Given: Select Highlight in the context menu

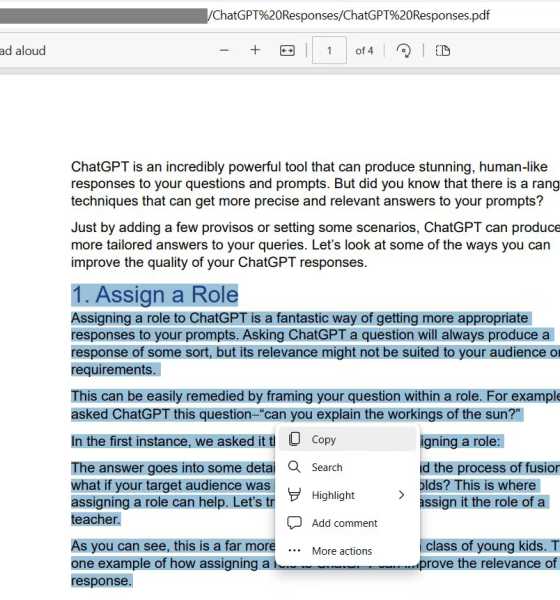Looking at the screenshot, I should [x=348, y=495].
